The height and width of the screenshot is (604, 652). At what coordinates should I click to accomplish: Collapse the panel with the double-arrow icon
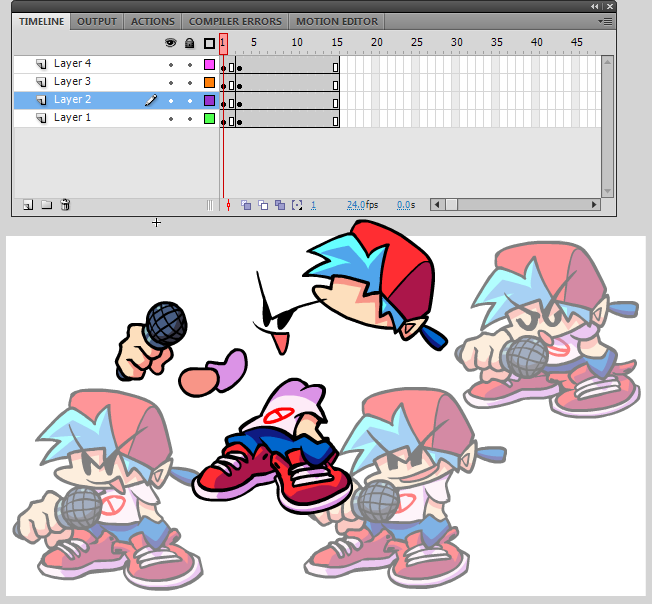tap(595, 6)
